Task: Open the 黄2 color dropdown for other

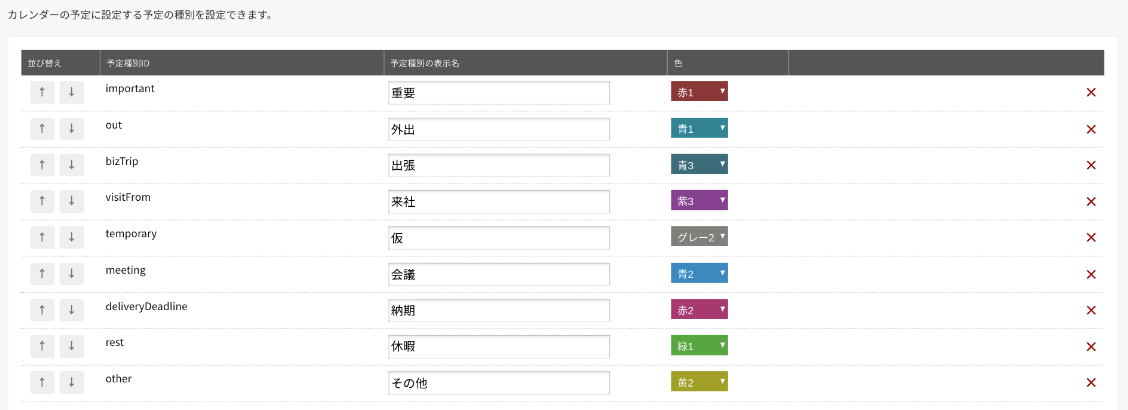Action: click(699, 382)
